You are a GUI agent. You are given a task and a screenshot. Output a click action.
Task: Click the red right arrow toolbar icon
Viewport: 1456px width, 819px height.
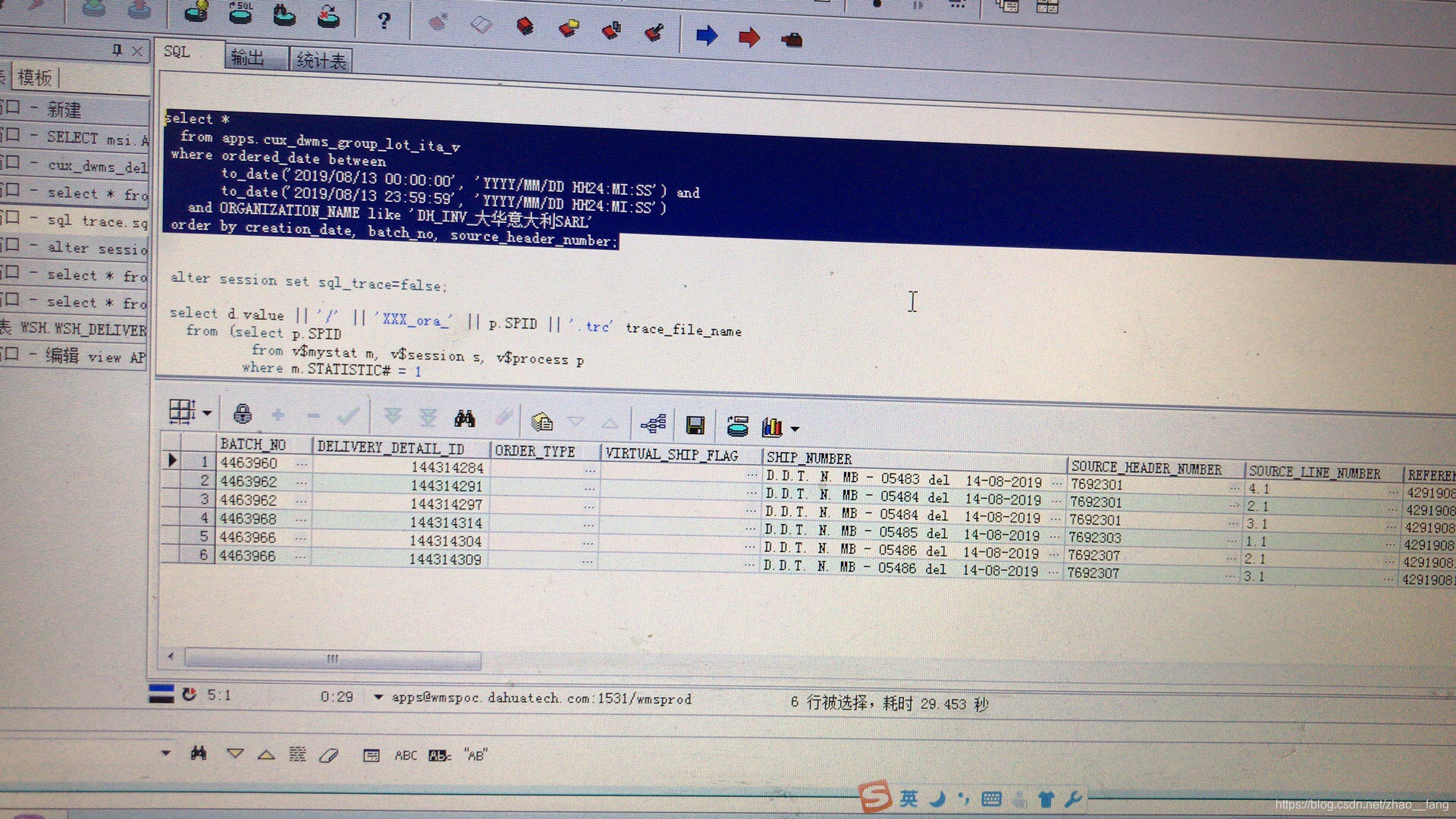point(748,36)
